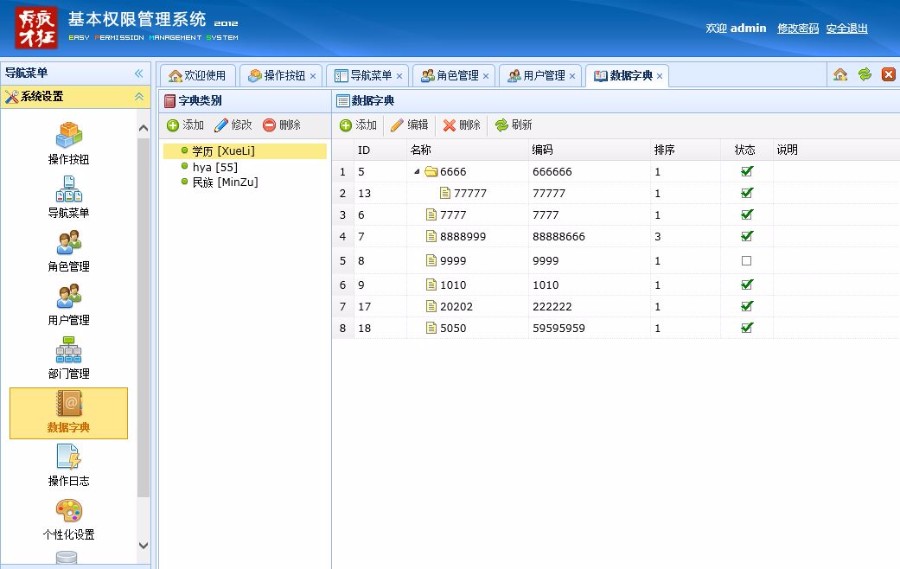The width and height of the screenshot is (900, 569).
Task: Select hya [55] category
Action: 215,167
